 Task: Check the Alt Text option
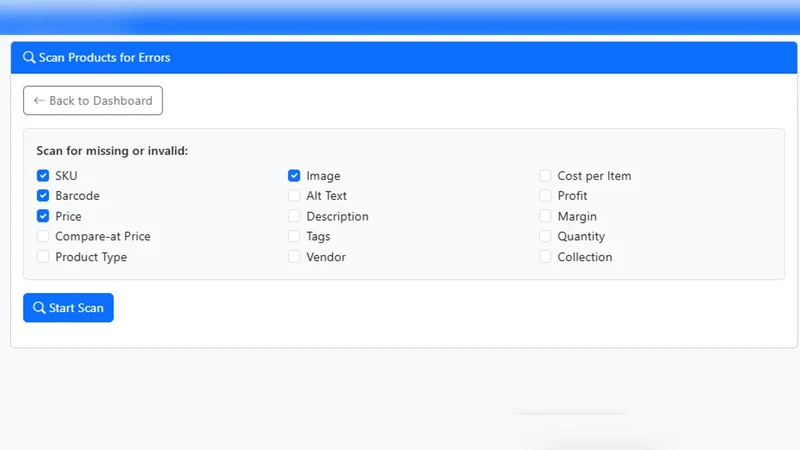pyautogui.click(x=294, y=195)
